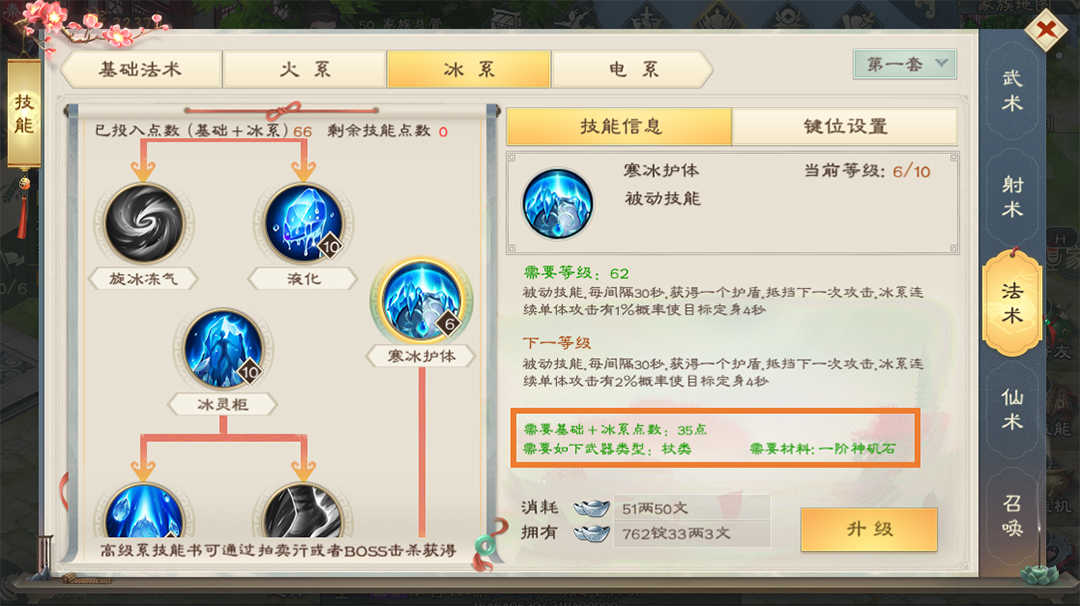Click the 升级 upgrade button
The height and width of the screenshot is (606, 1080).
point(869,529)
